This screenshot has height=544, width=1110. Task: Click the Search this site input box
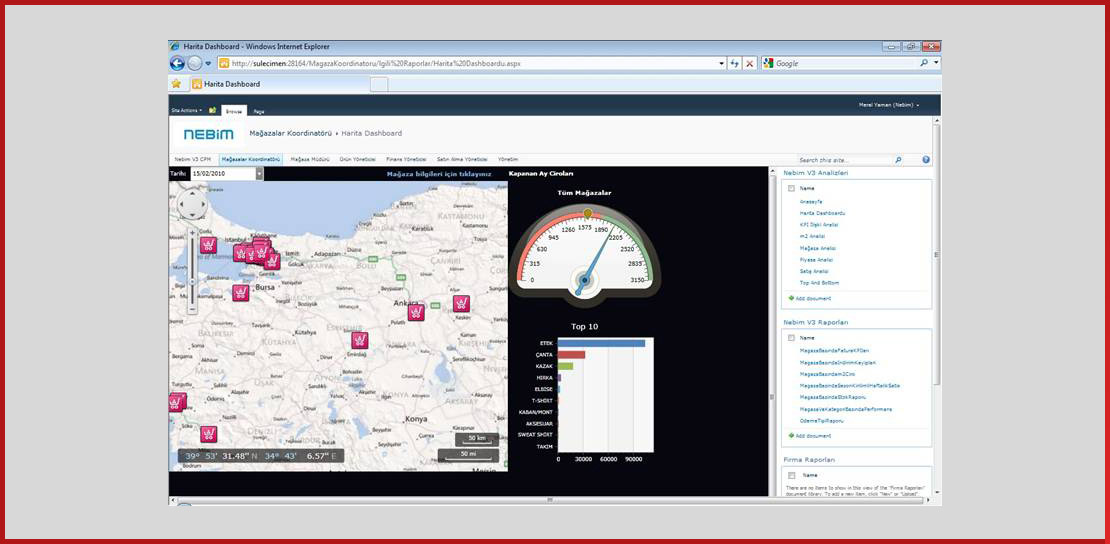click(845, 160)
